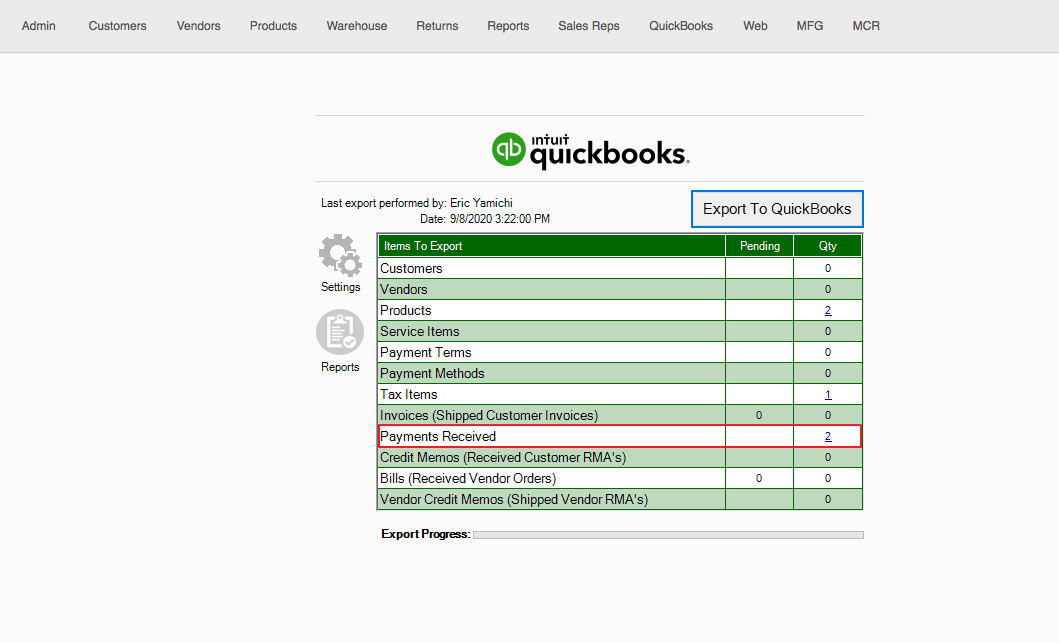1059x643 pixels.
Task: Open the Returns menu
Action: tap(437, 26)
